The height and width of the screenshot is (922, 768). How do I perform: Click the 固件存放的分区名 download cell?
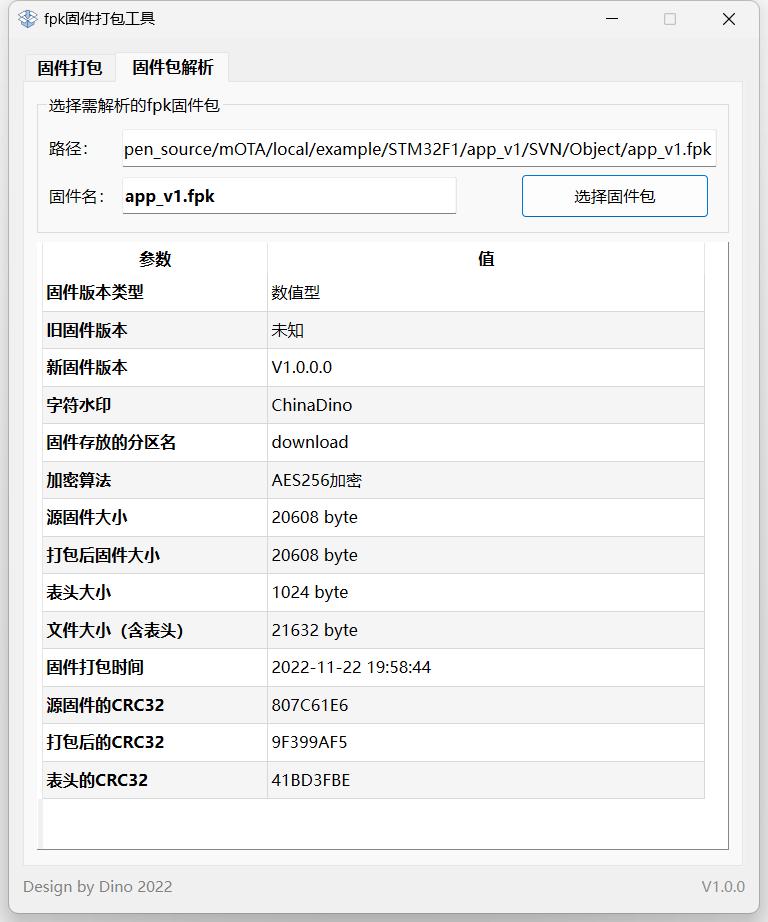[486, 442]
